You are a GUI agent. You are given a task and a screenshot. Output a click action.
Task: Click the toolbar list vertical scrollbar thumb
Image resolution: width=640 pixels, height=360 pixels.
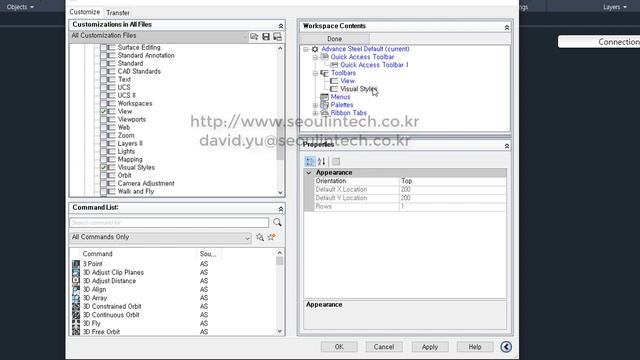click(x=280, y=139)
